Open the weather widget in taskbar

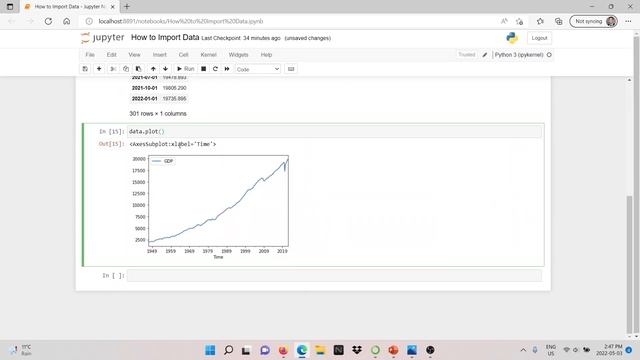point(21,350)
